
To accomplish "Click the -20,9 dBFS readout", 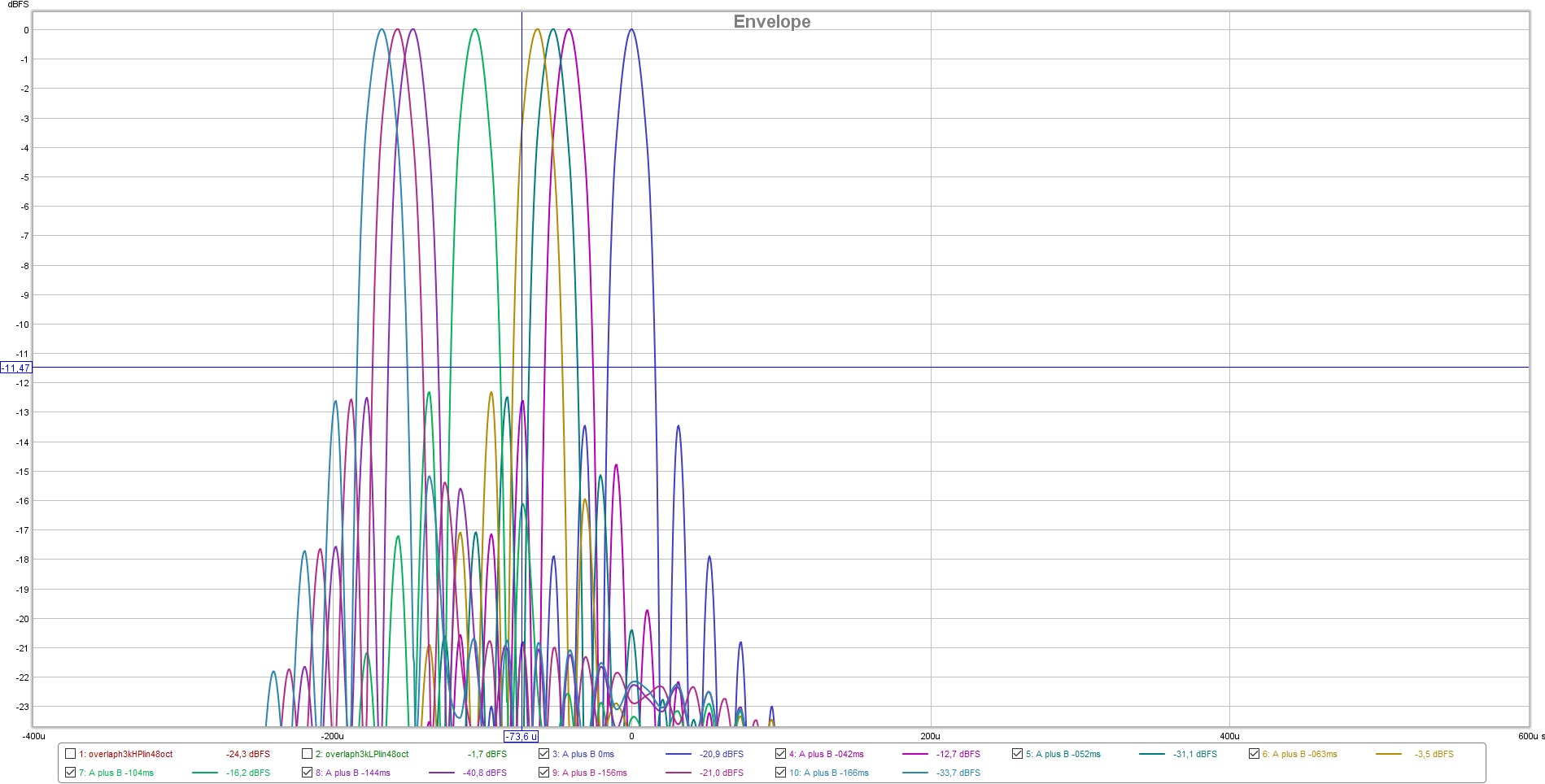I will coord(722,755).
